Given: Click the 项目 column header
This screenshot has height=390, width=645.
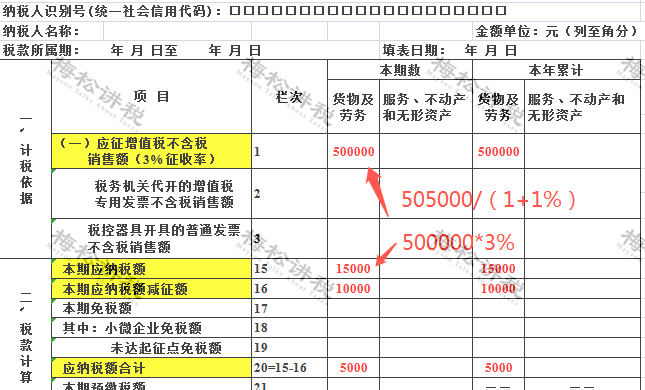Looking at the screenshot, I should (x=151, y=97).
